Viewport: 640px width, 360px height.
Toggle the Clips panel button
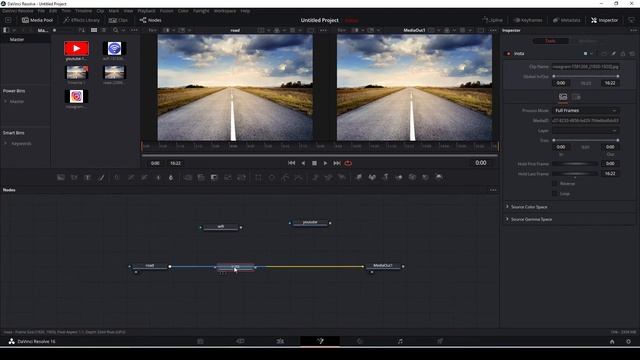118,20
